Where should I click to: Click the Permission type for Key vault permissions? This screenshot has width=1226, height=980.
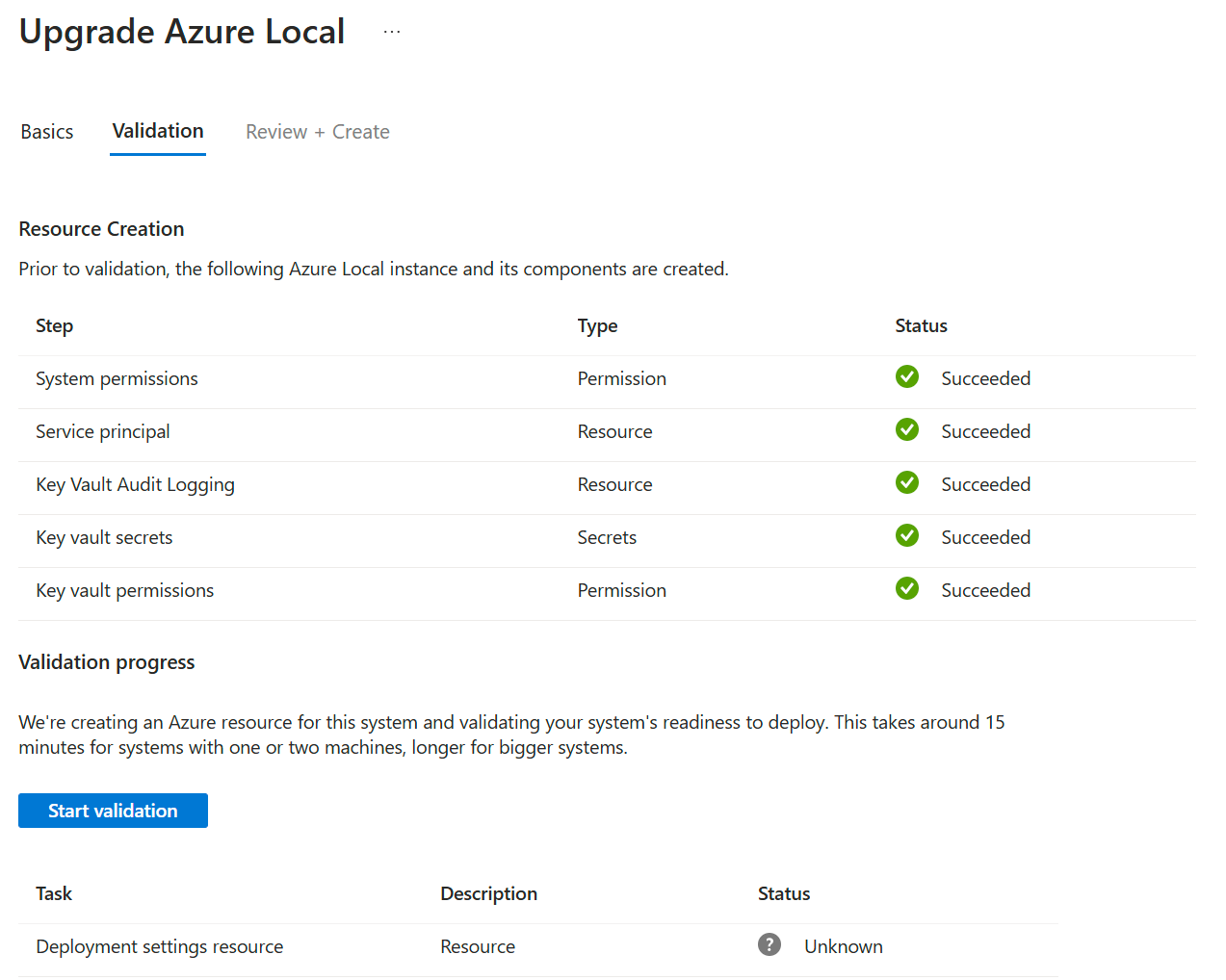pyautogui.click(x=622, y=591)
